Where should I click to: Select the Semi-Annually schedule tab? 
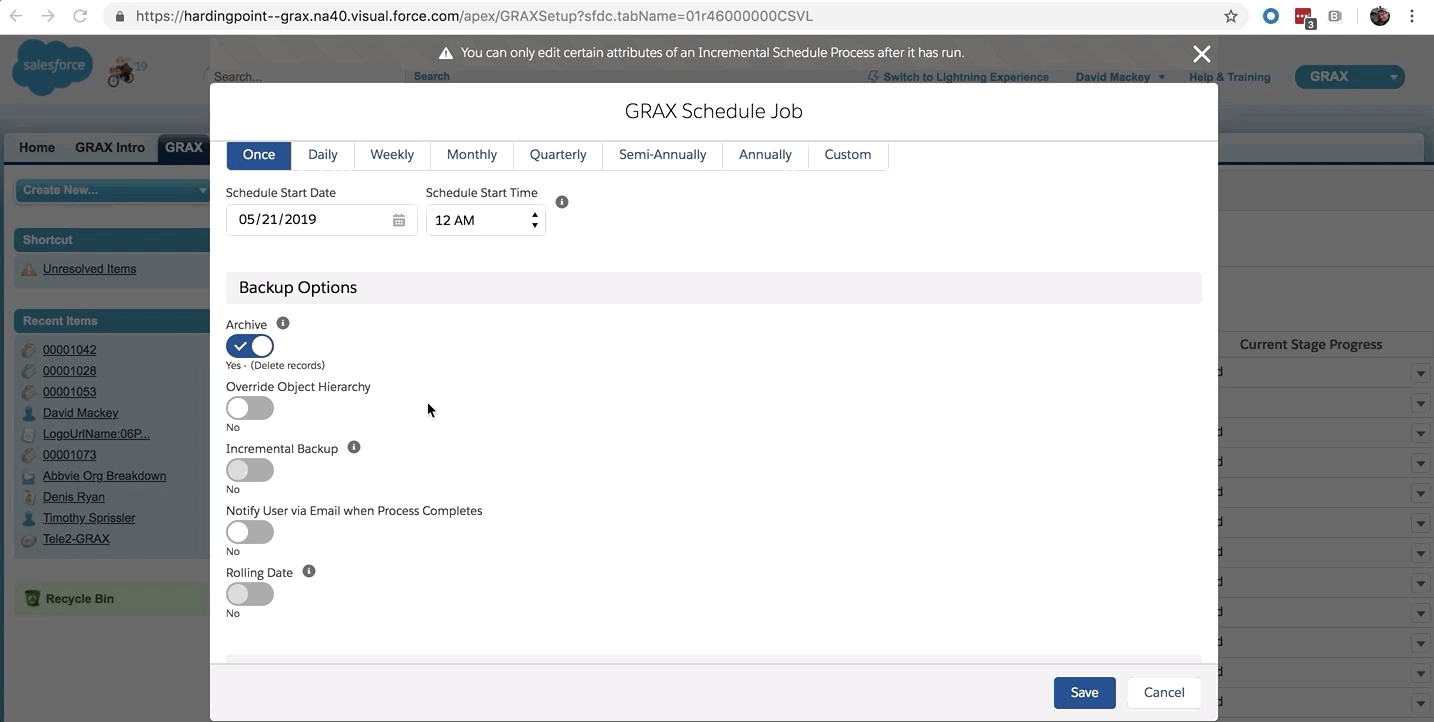[663, 155]
